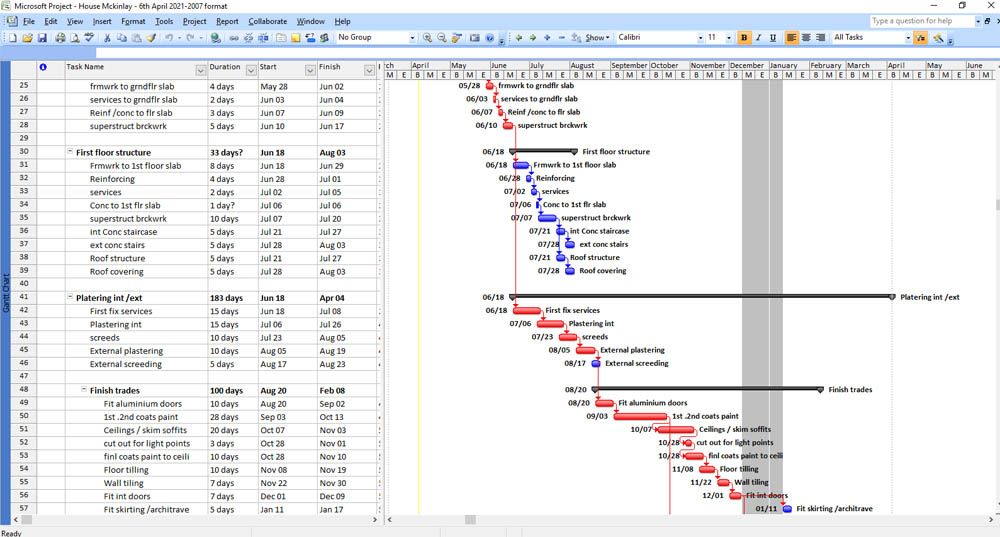Open the Collaborate menu

[x=268, y=21]
